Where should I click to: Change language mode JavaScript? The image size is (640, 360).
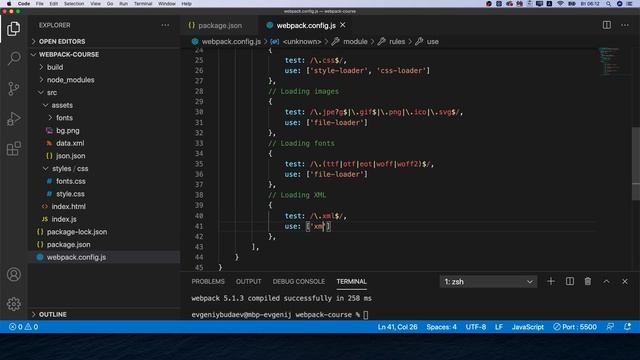(527, 327)
